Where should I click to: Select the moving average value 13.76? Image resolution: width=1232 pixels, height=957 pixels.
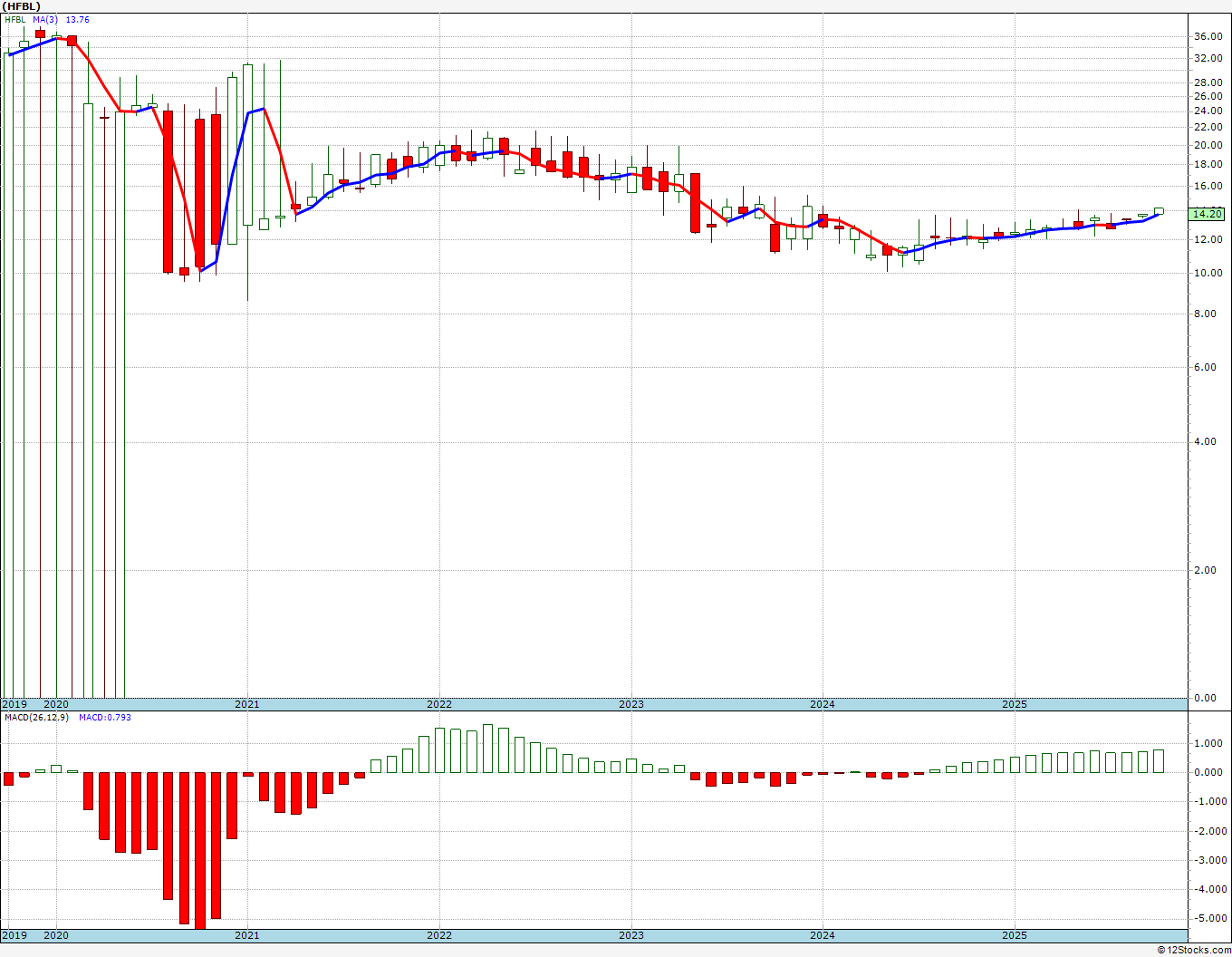click(x=78, y=20)
